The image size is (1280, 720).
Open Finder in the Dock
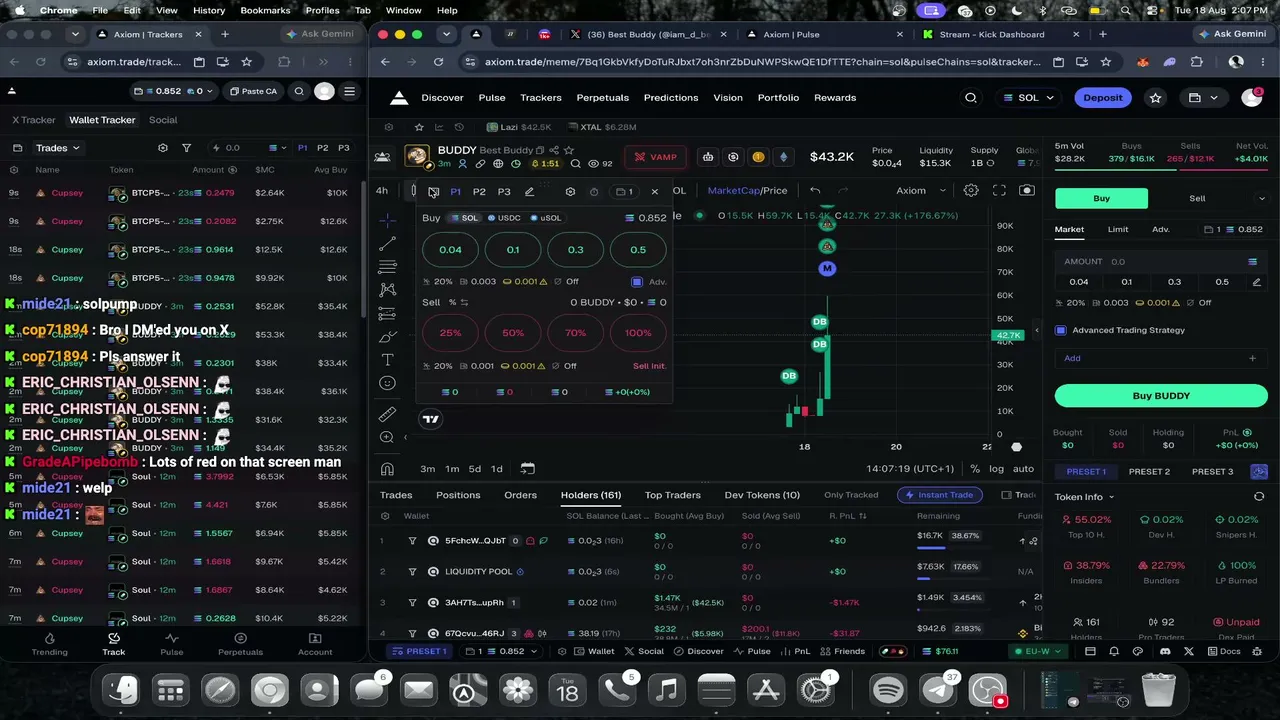[123, 690]
